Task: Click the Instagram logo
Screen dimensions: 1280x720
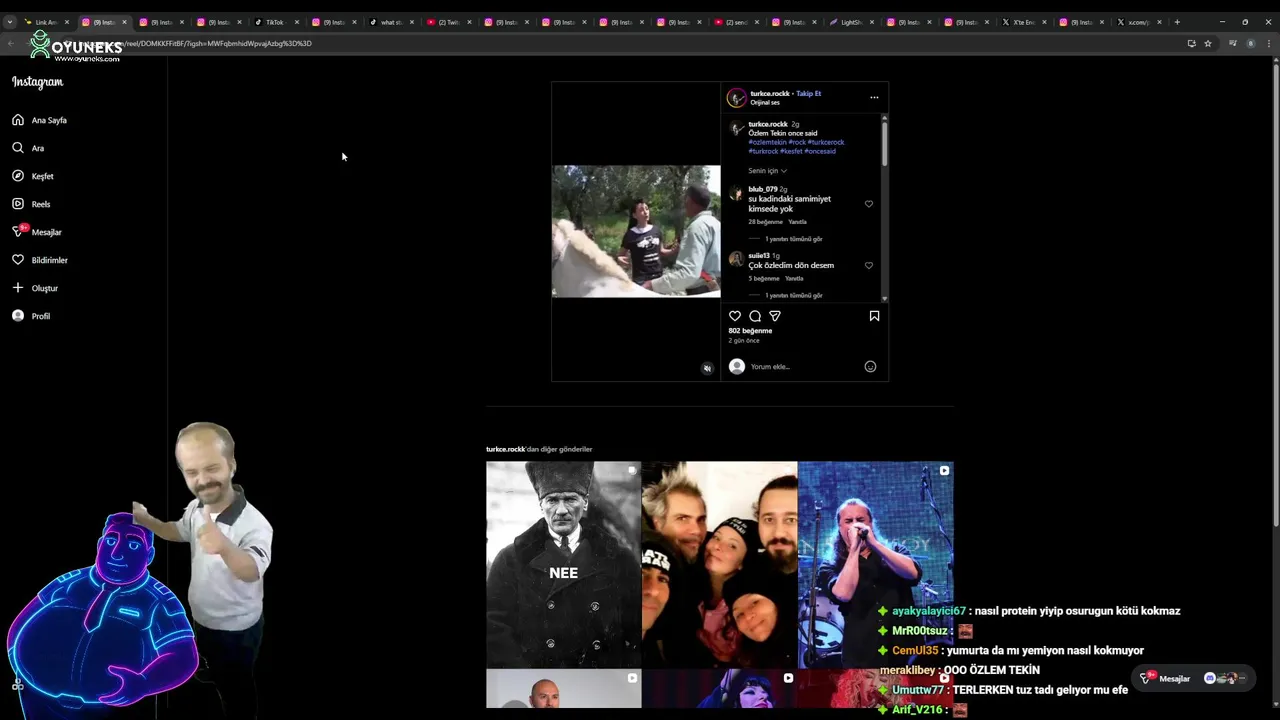Action: (x=37, y=82)
